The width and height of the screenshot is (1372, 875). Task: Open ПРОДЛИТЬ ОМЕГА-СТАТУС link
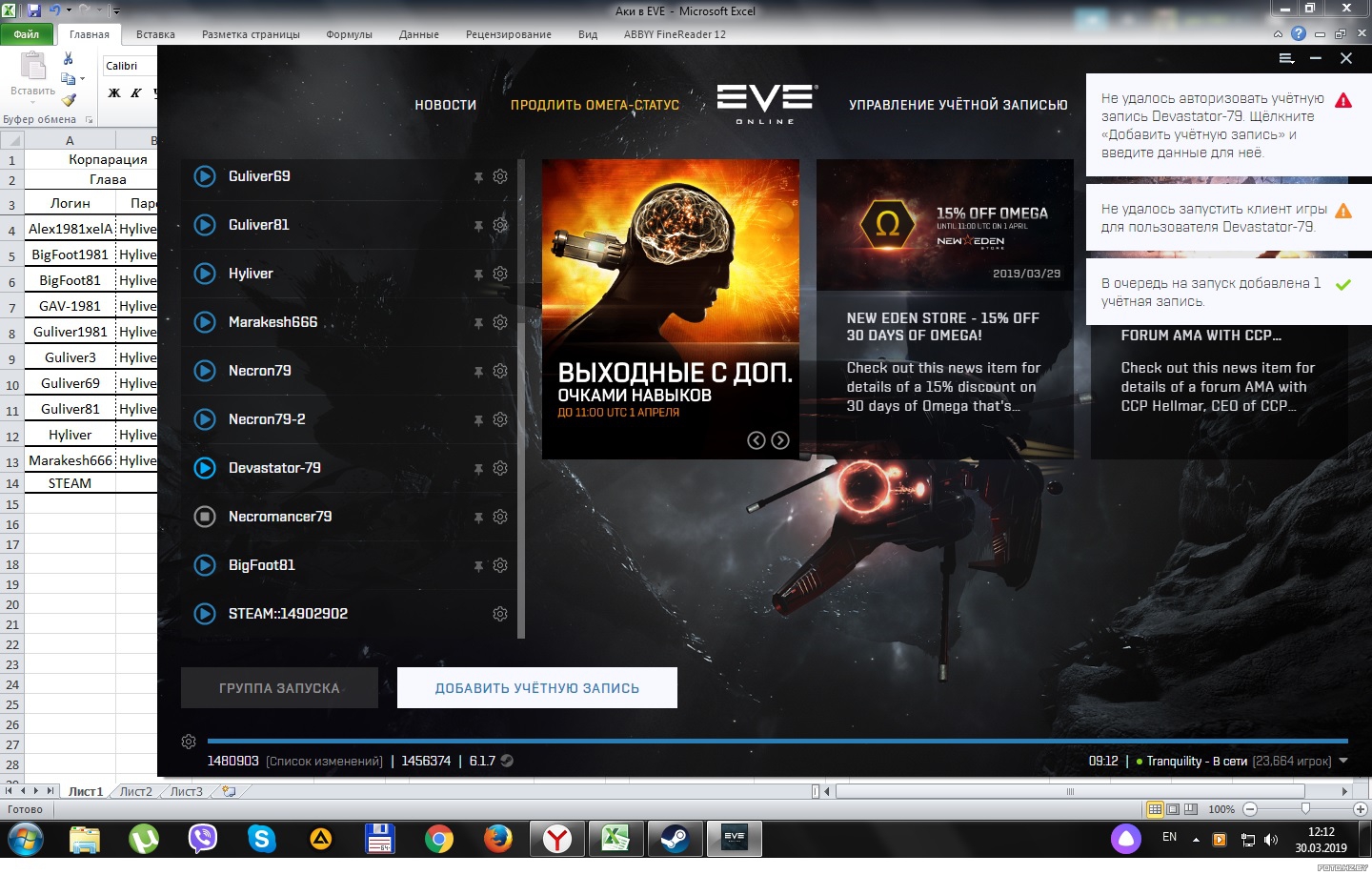pos(595,105)
